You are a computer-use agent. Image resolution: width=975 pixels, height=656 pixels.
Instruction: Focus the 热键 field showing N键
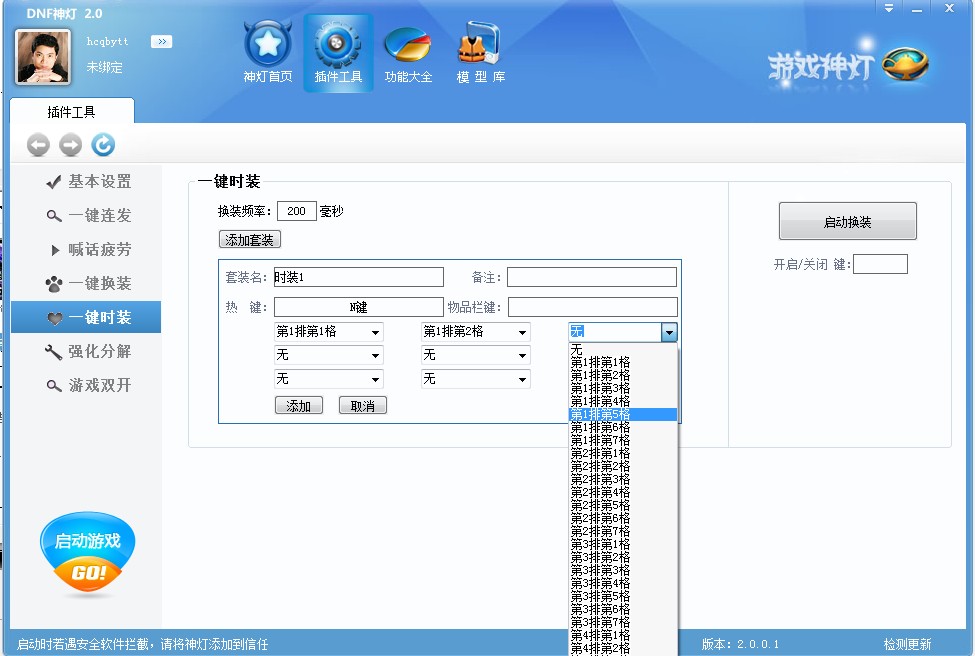tap(359, 307)
